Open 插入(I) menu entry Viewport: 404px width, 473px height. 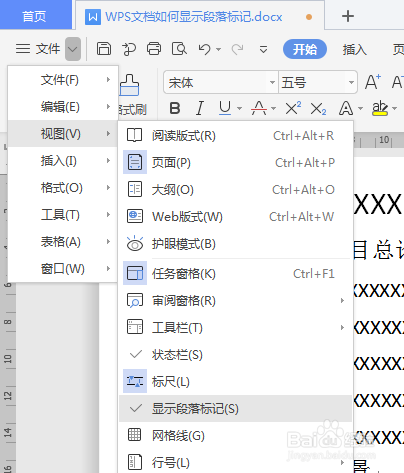pos(63,161)
